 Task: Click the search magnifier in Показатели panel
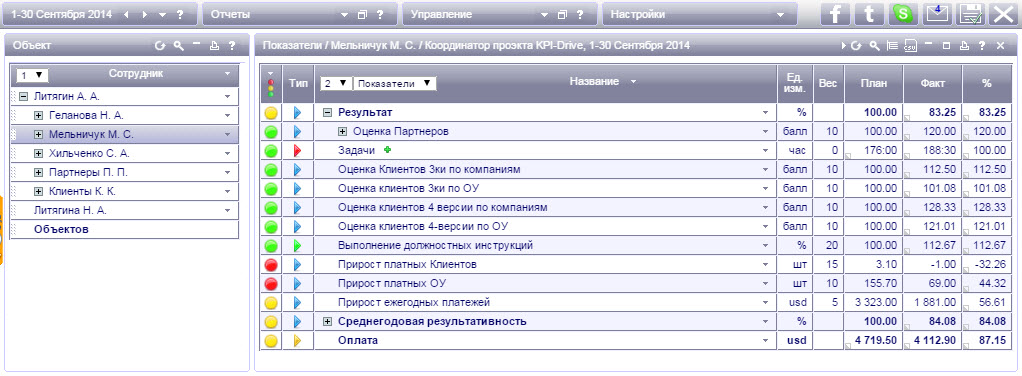(x=875, y=46)
